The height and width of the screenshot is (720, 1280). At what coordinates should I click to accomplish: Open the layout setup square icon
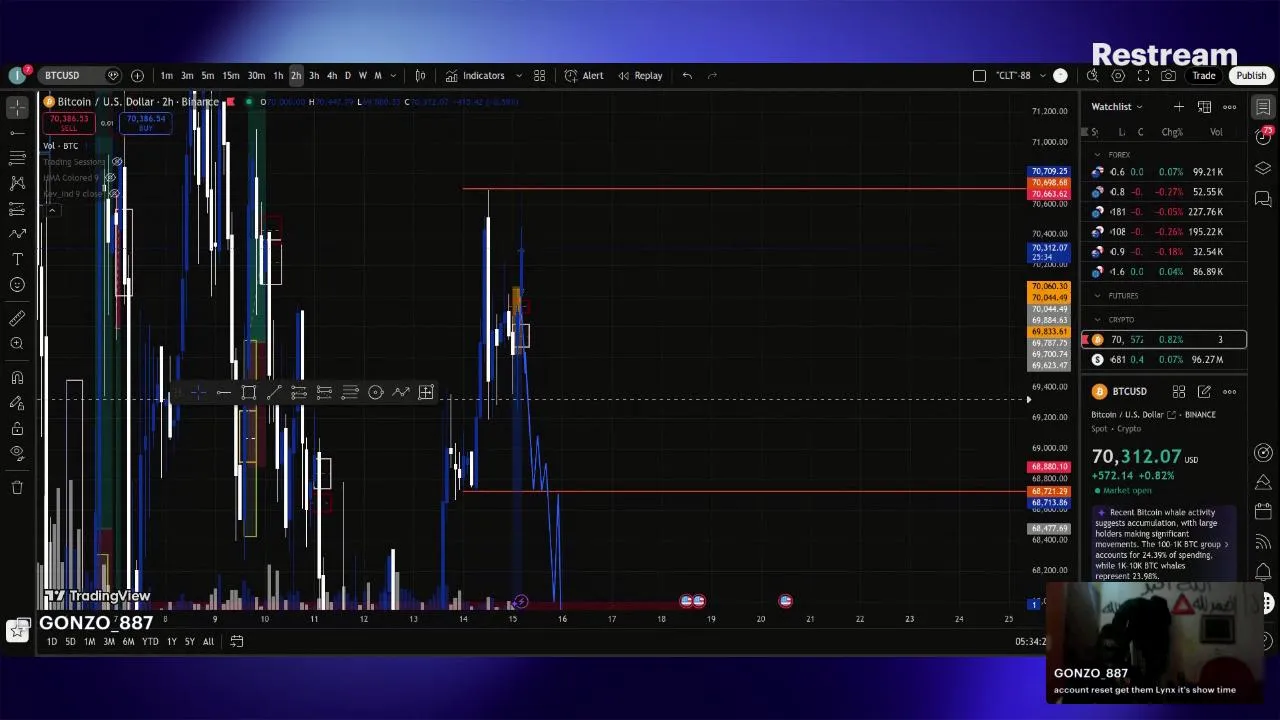coord(979,75)
